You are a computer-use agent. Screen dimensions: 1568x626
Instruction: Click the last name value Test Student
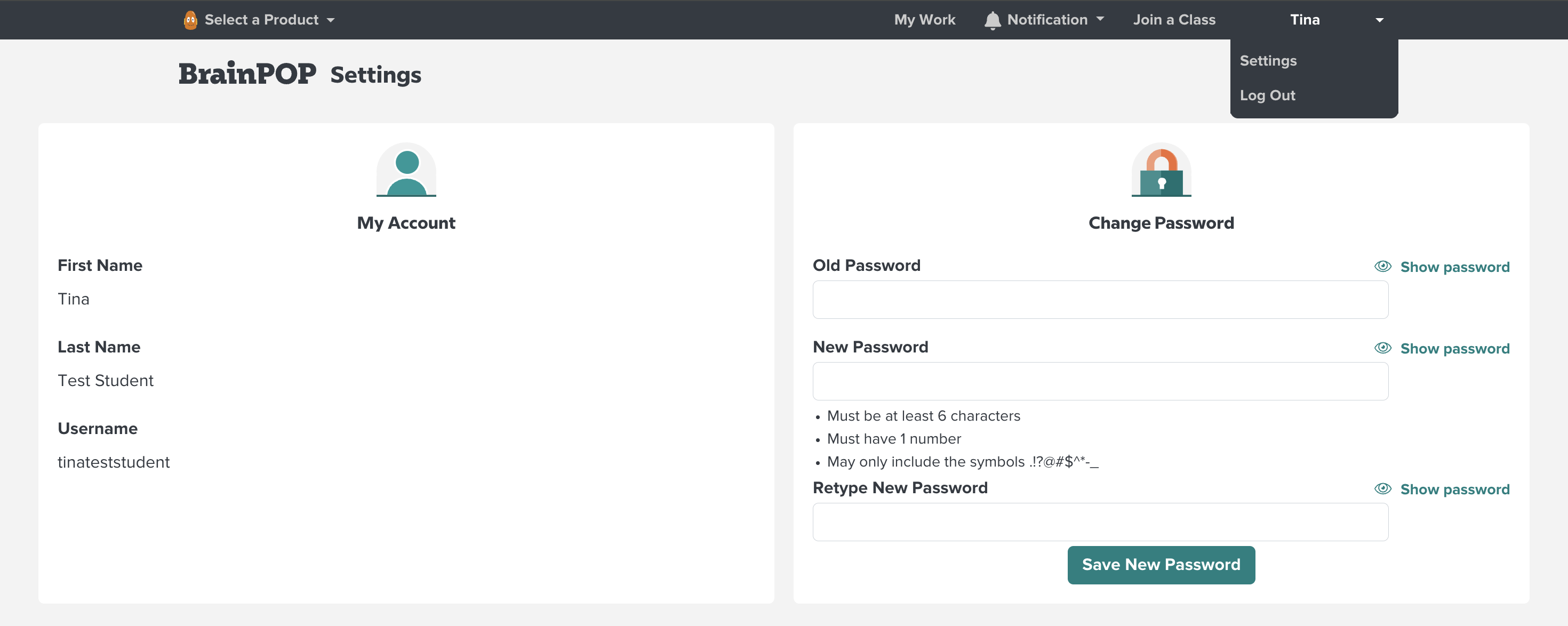pyautogui.click(x=105, y=381)
